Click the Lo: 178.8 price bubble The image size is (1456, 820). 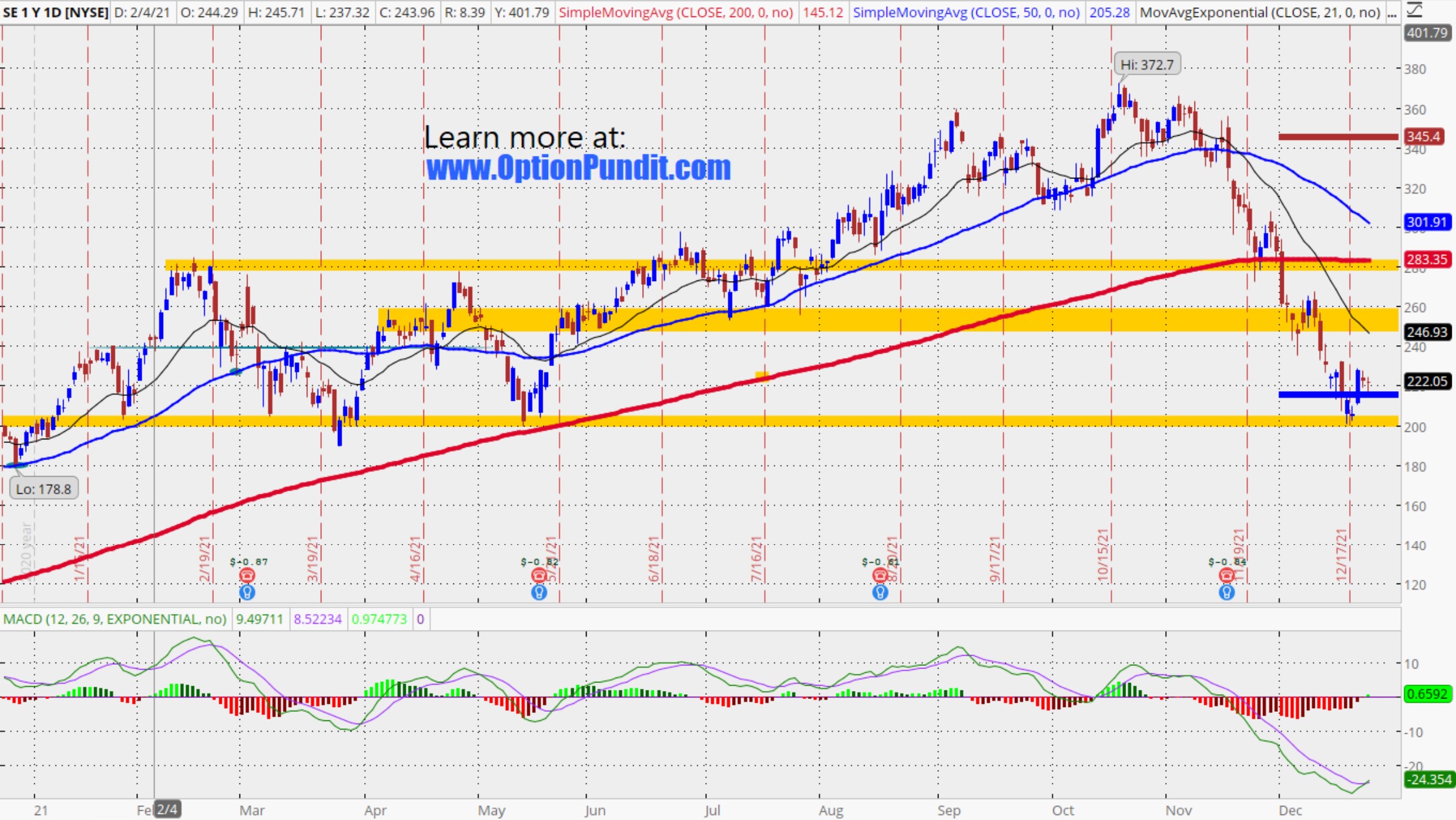(43, 489)
